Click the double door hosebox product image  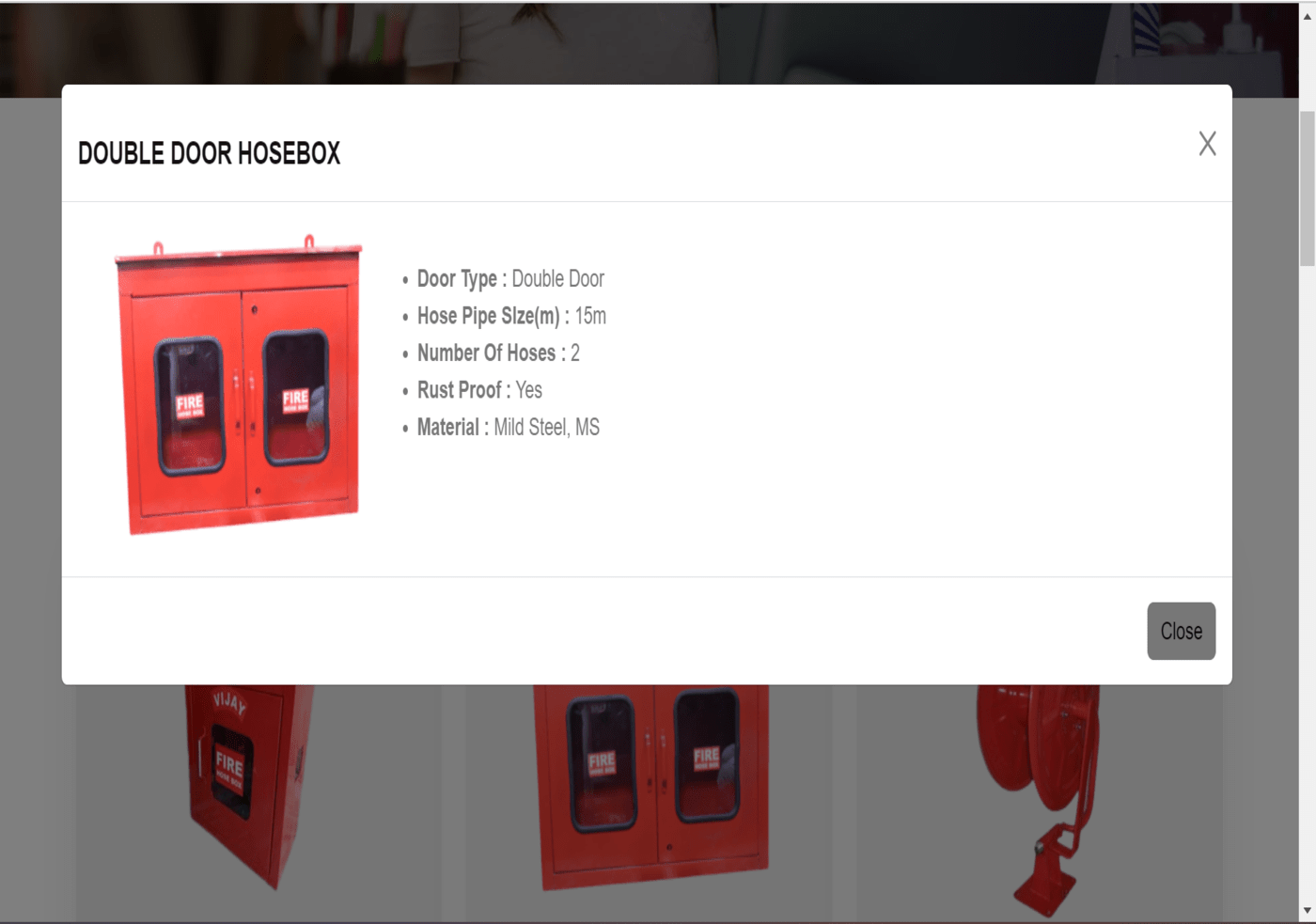click(x=239, y=385)
